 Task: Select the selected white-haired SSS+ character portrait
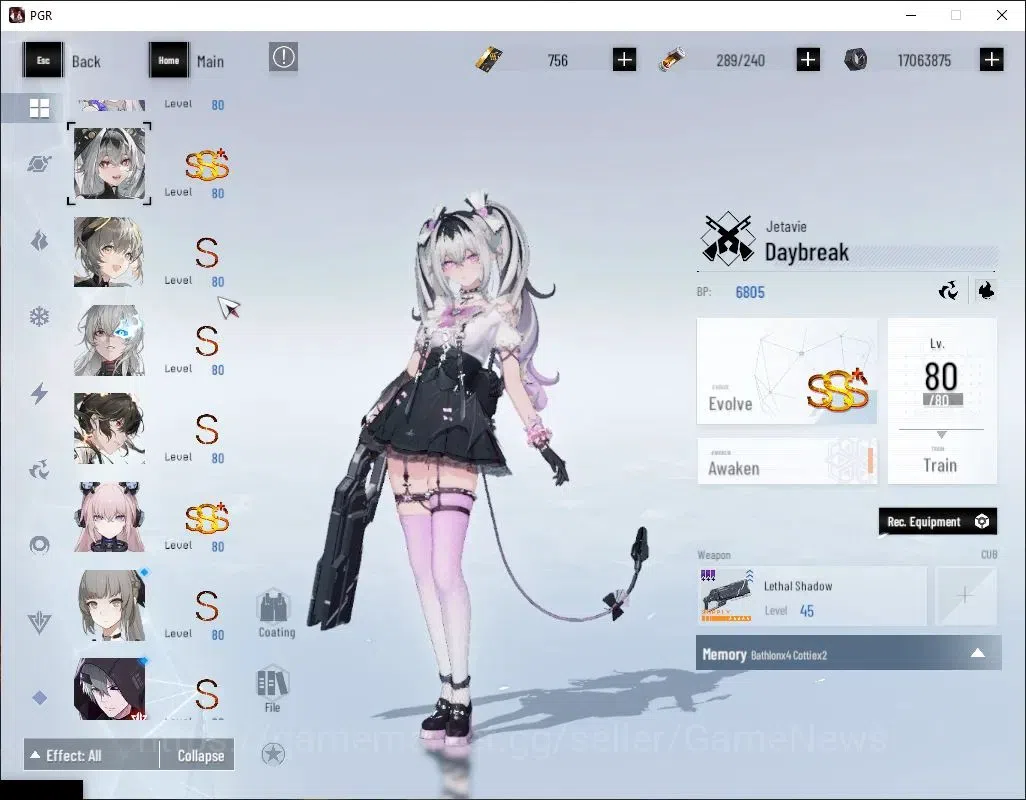click(x=109, y=164)
